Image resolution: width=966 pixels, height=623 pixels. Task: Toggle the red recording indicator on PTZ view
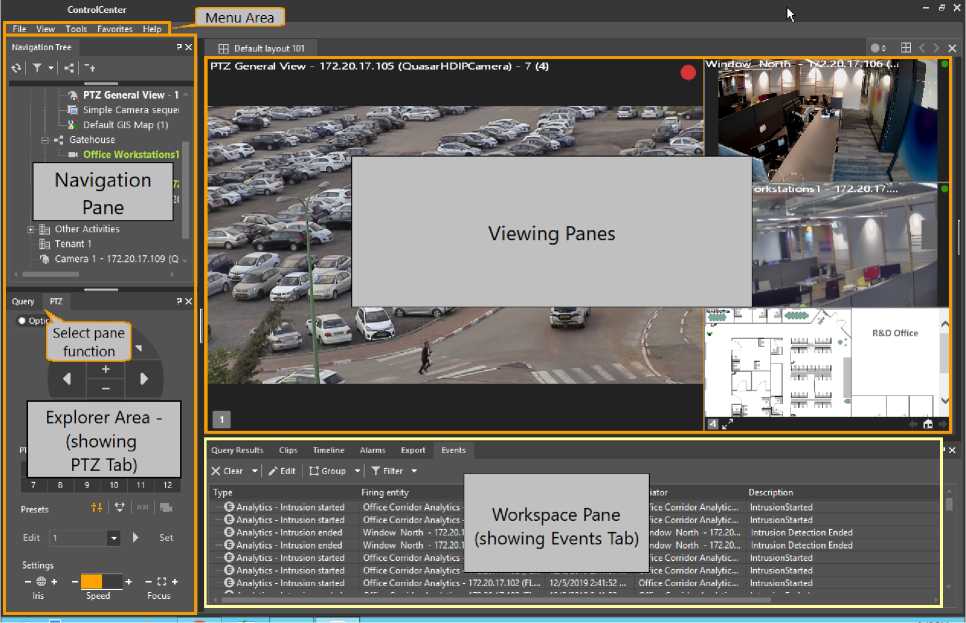point(688,73)
